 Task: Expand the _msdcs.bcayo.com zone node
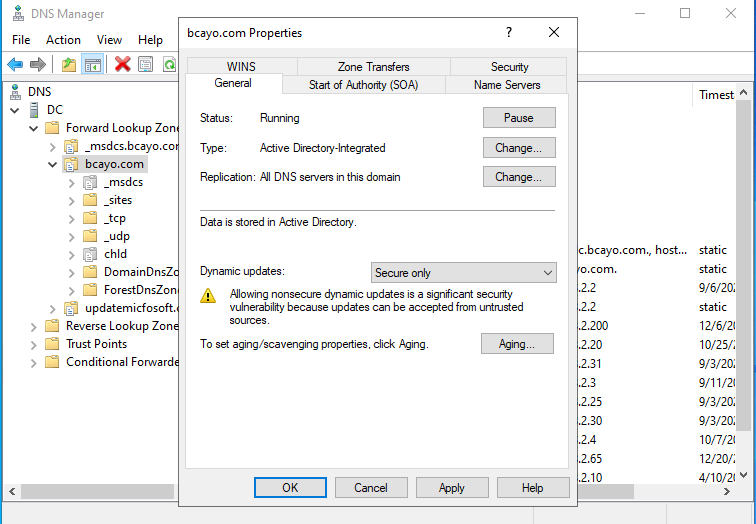click(53, 146)
